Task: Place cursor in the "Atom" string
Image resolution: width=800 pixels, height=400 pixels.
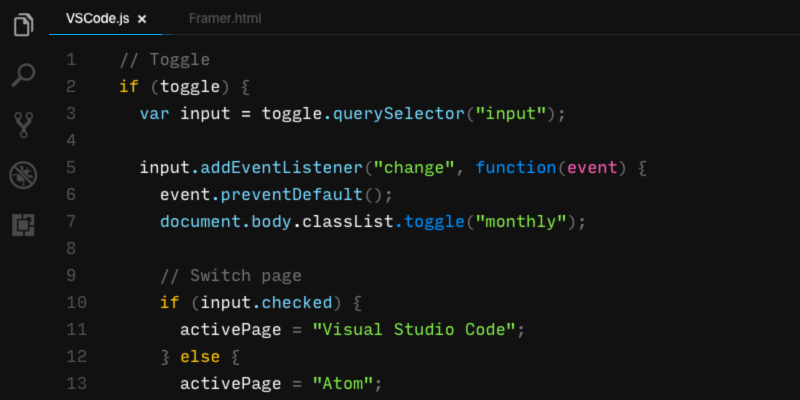Action: [x=346, y=383]
